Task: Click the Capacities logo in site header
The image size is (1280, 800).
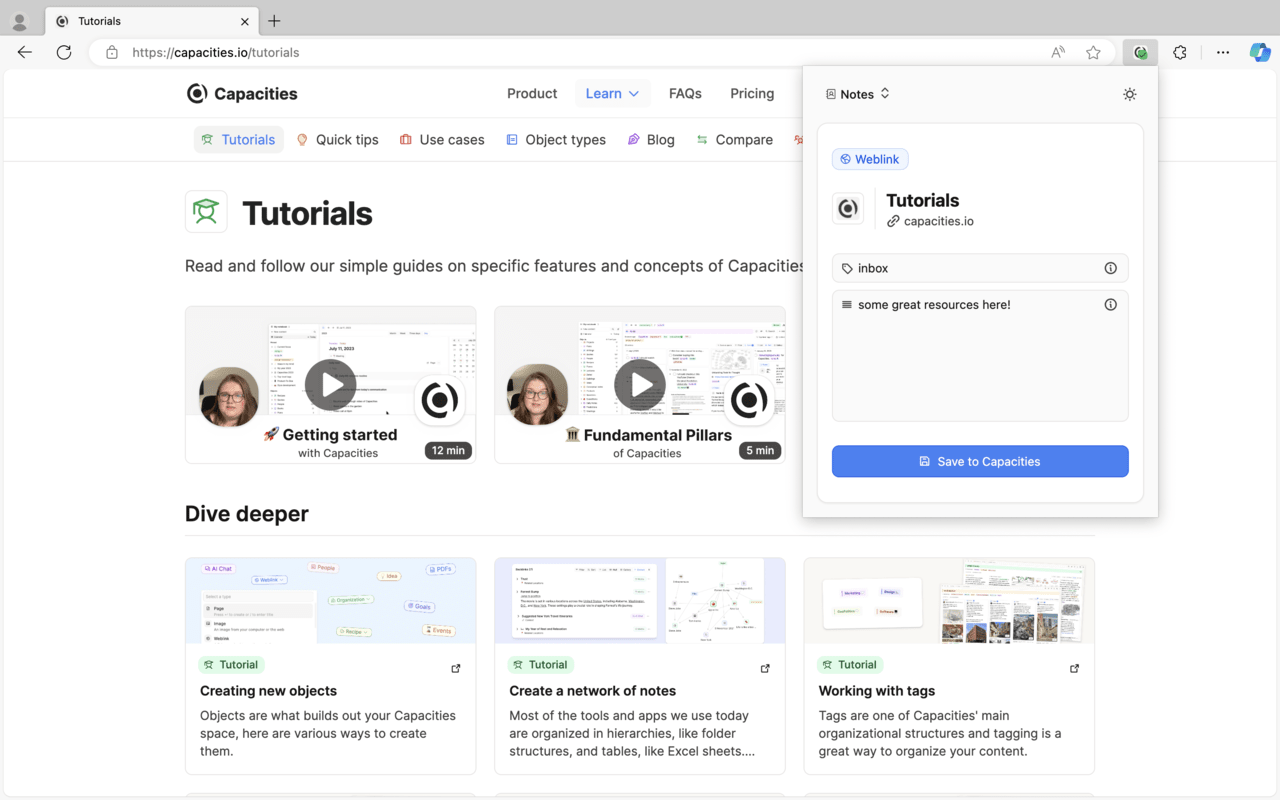Action: pyautogui.click(x=242, y=94)
